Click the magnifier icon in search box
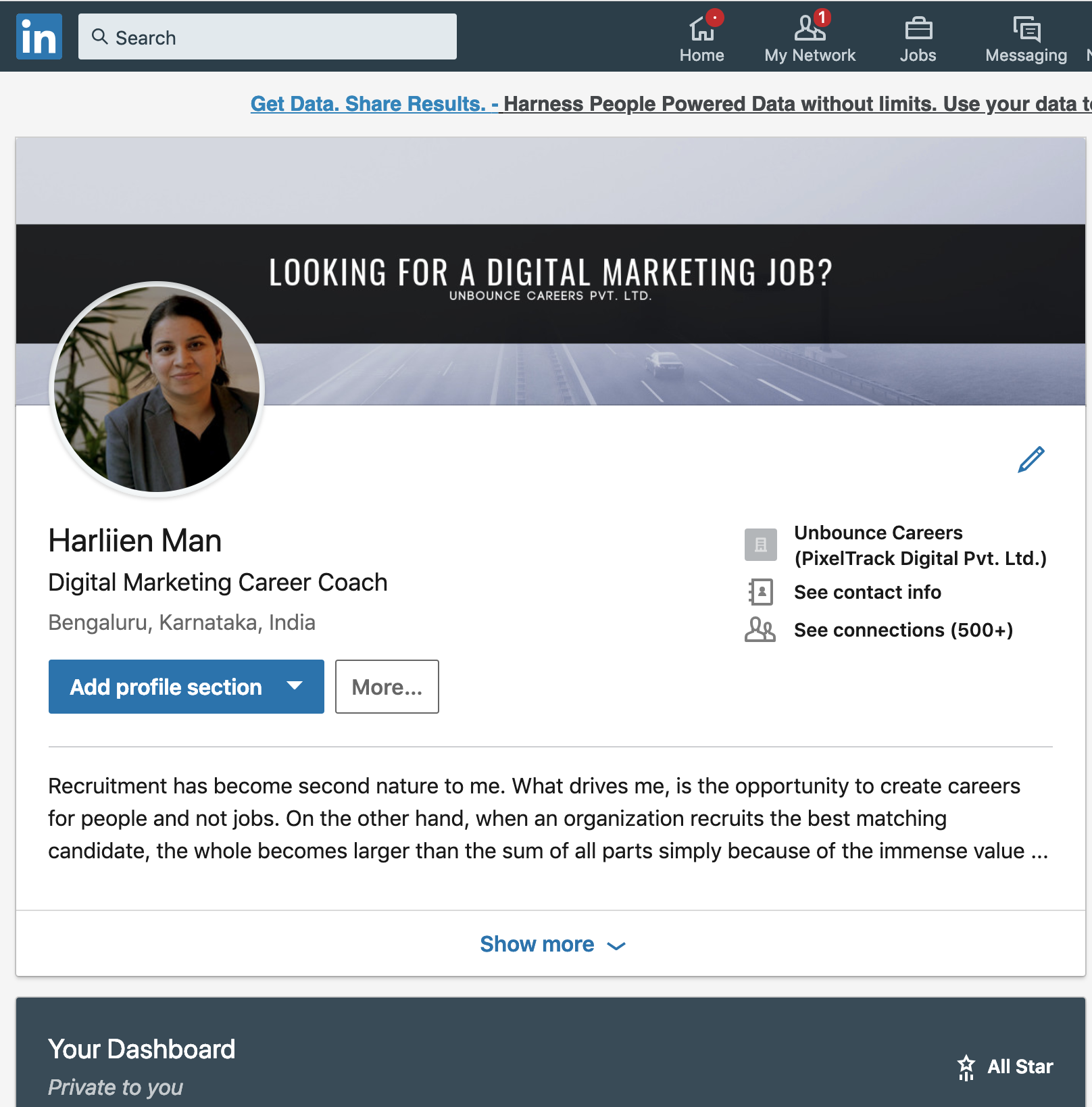This screenshot has width=1092, height=1107. point(100,36)
